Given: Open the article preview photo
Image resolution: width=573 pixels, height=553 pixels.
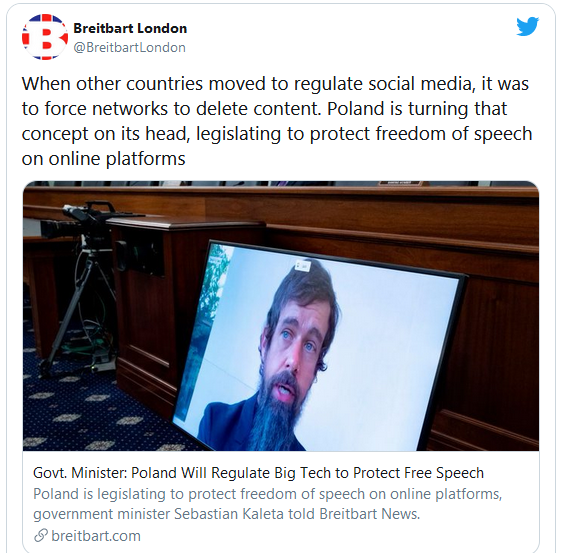Looking at the screenshot, I should tap(281, 316).
